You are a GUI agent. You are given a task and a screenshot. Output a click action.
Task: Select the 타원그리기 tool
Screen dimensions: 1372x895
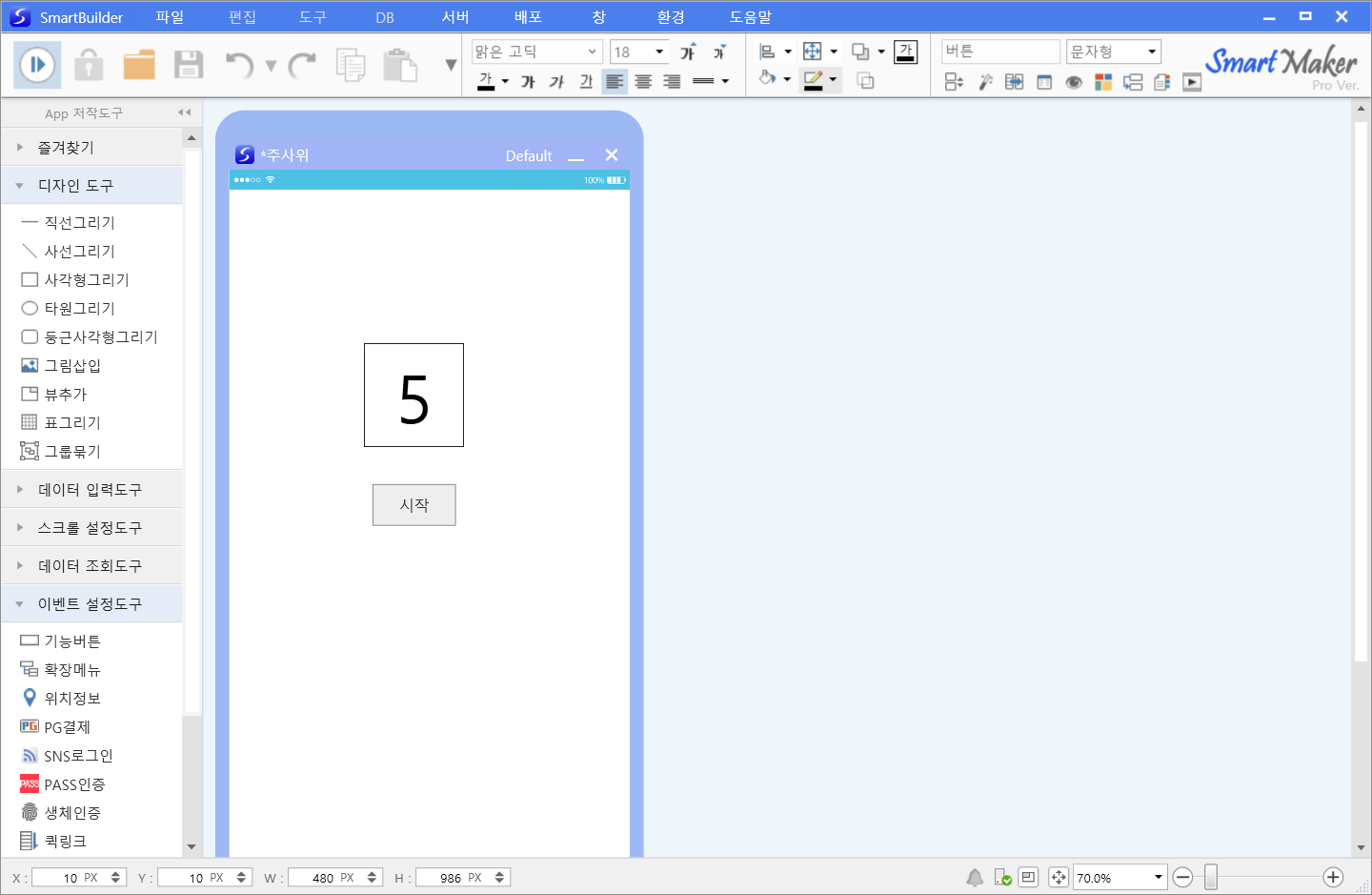click(68, 308)
